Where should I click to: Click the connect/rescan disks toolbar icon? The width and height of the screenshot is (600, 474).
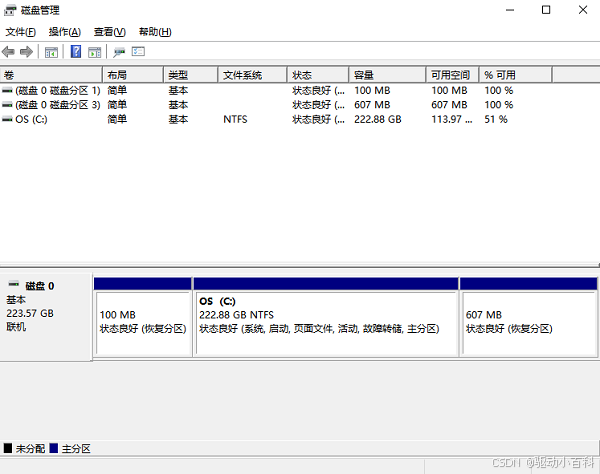click(119, 52)
